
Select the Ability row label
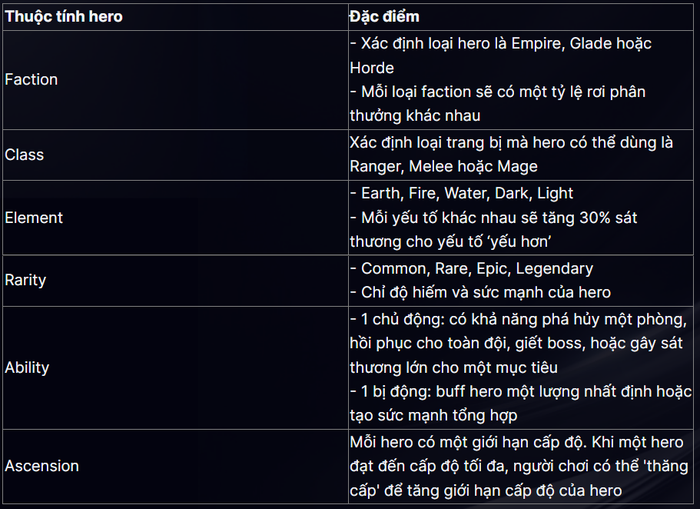[x=27, y=367]
